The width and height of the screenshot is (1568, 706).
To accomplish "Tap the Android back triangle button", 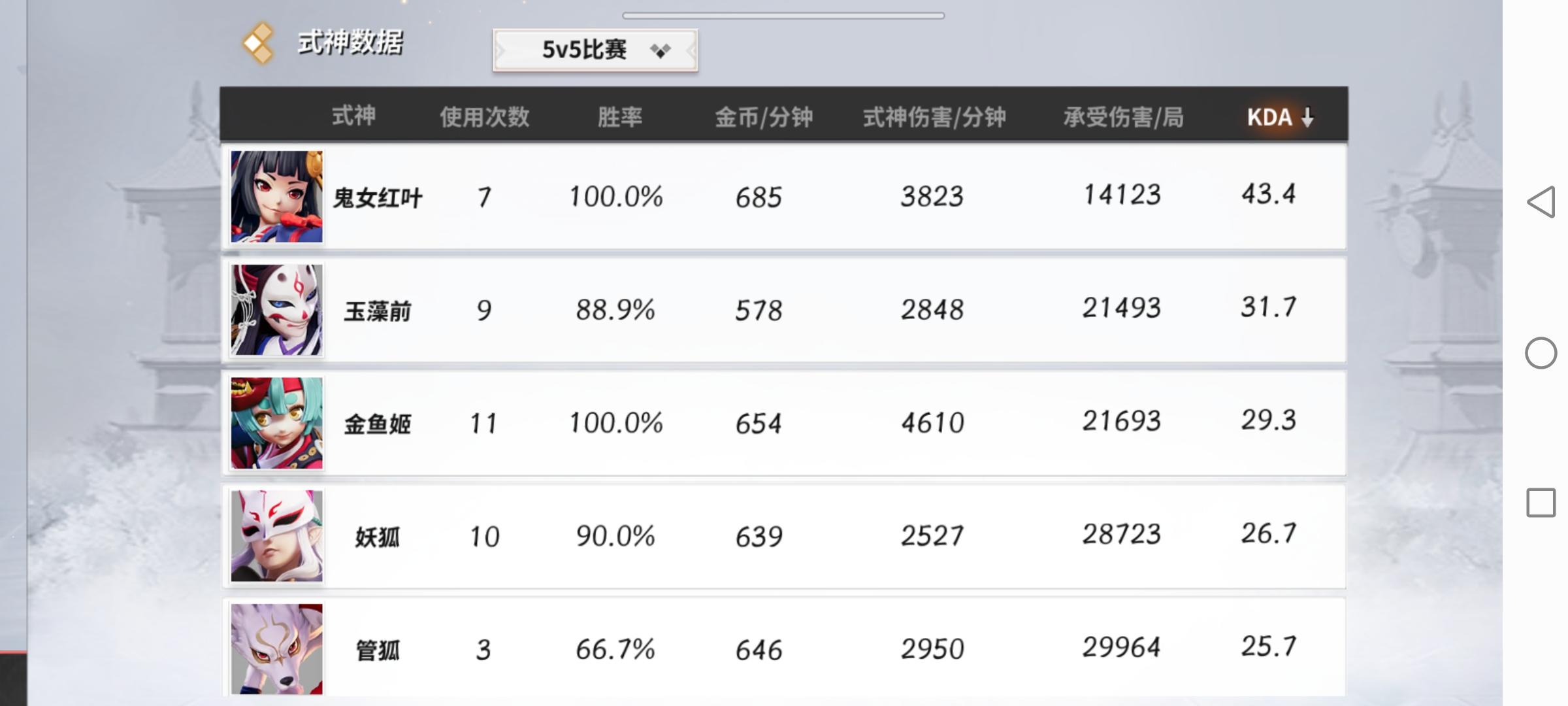I will 1541,202.
